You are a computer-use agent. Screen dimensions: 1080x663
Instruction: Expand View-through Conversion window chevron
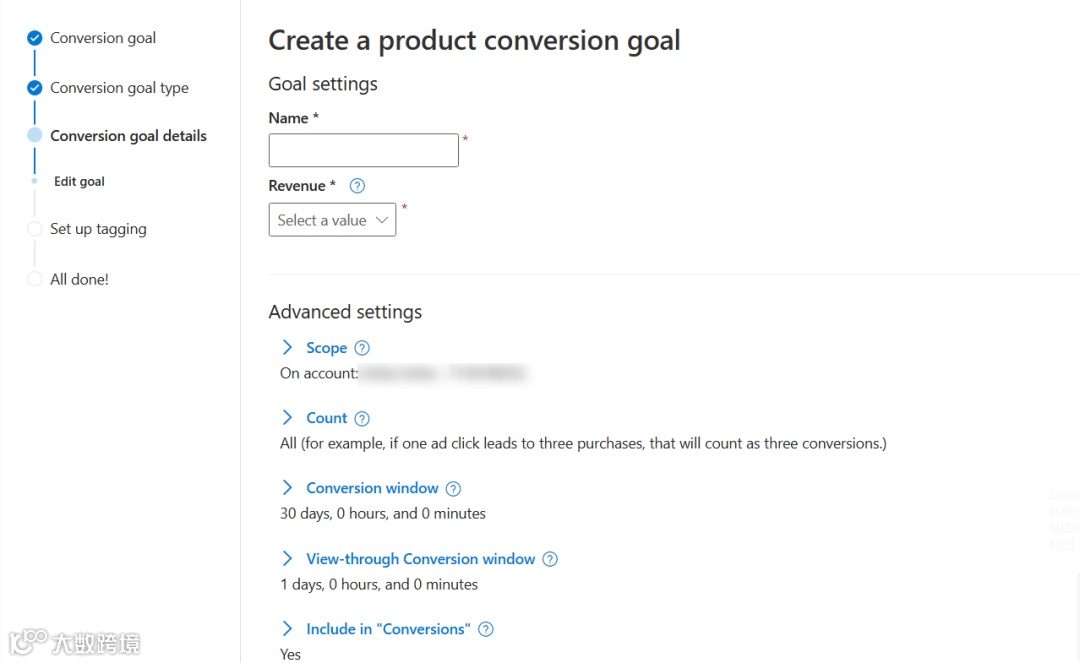tap(287, 559)
